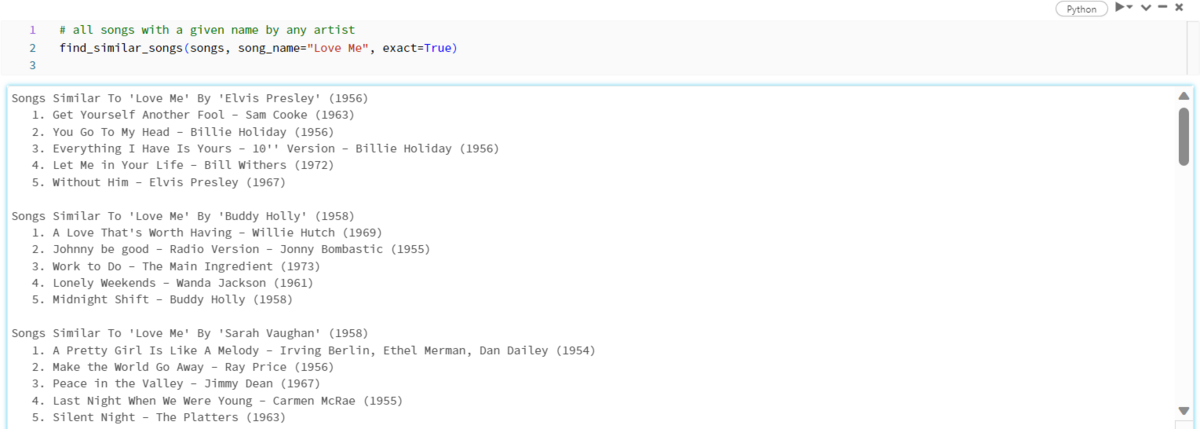The image size is (1200, 429).
Task: Click the 'Elvis Presley' (1956) header line
Action: coord(189,98)
